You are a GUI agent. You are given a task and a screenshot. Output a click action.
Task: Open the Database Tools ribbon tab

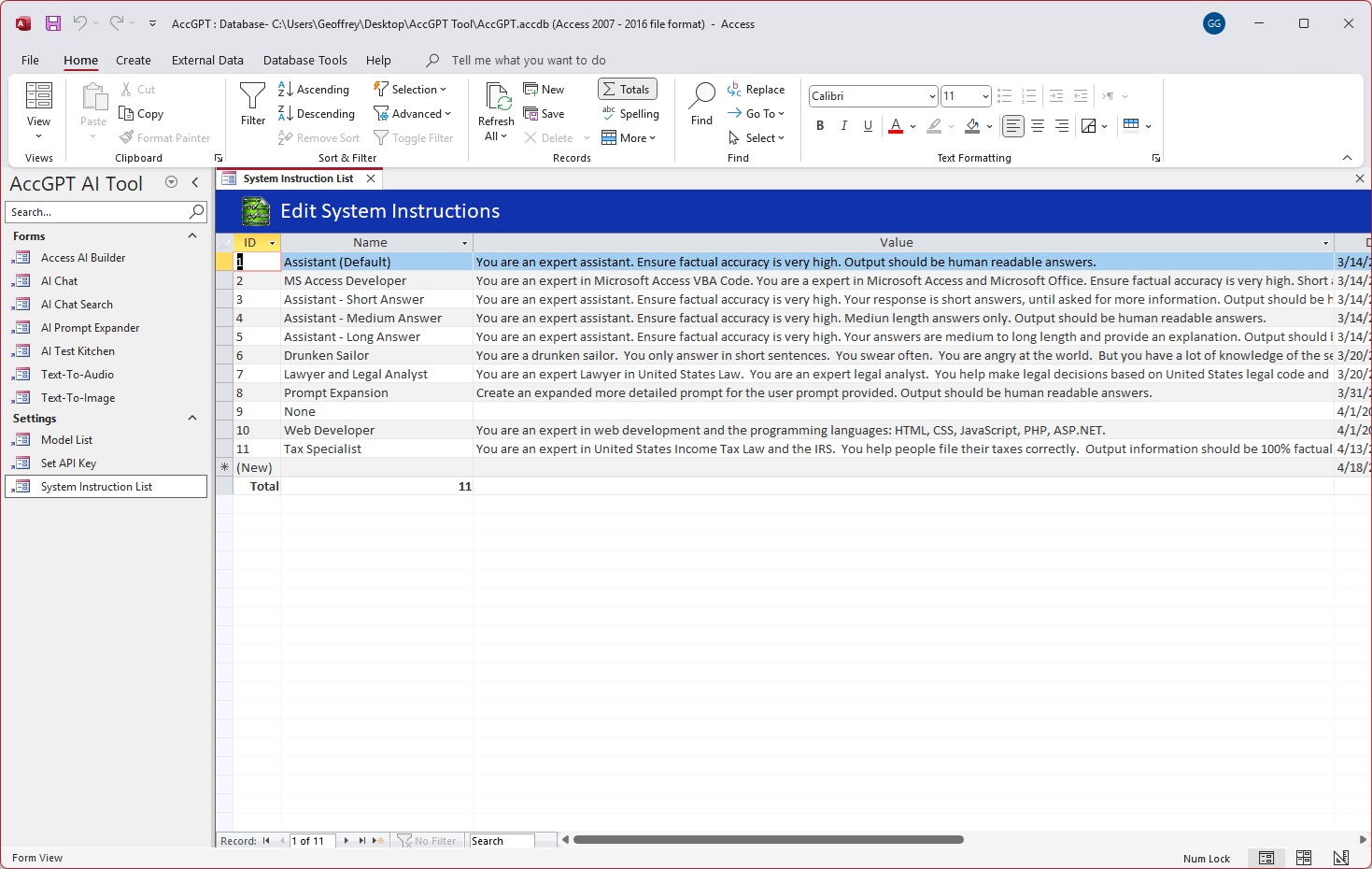(x=304, y=60)
